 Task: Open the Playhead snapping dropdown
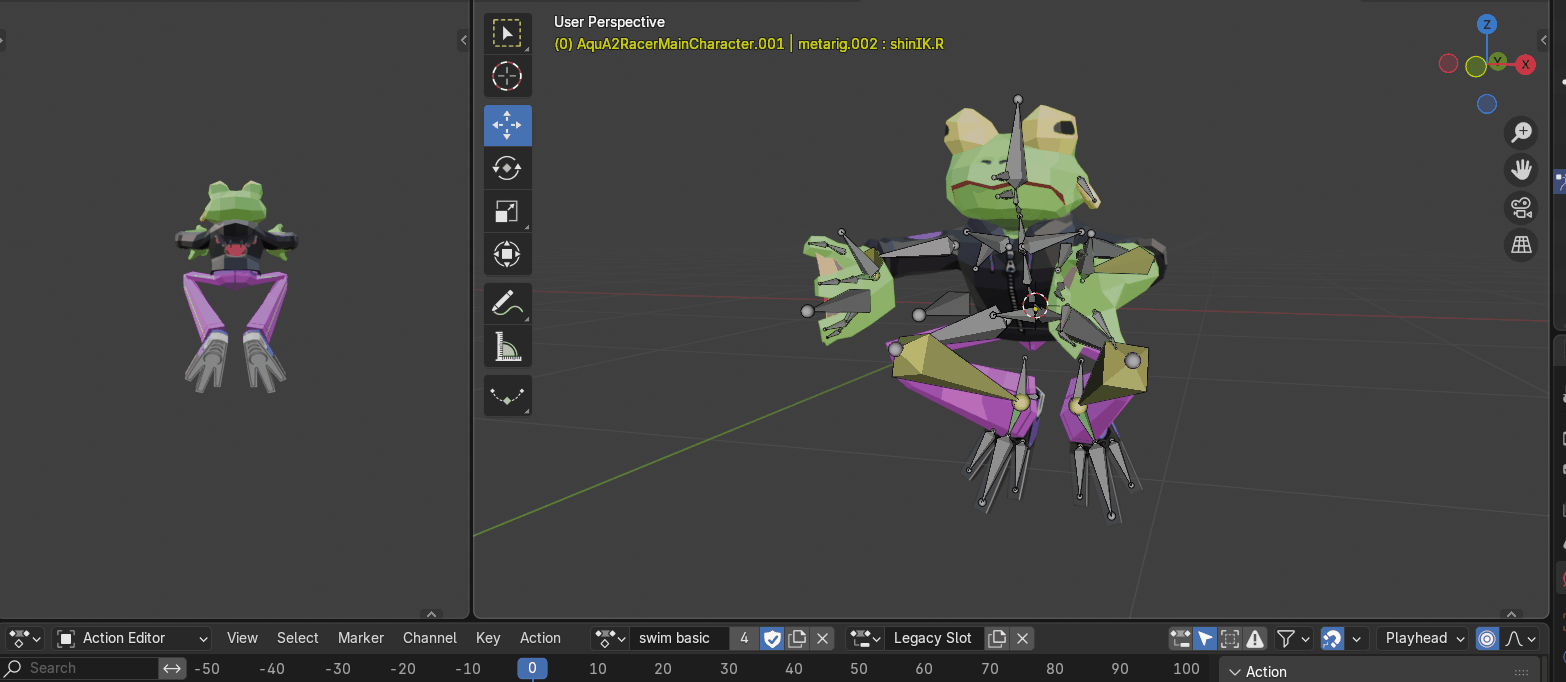1425,638
